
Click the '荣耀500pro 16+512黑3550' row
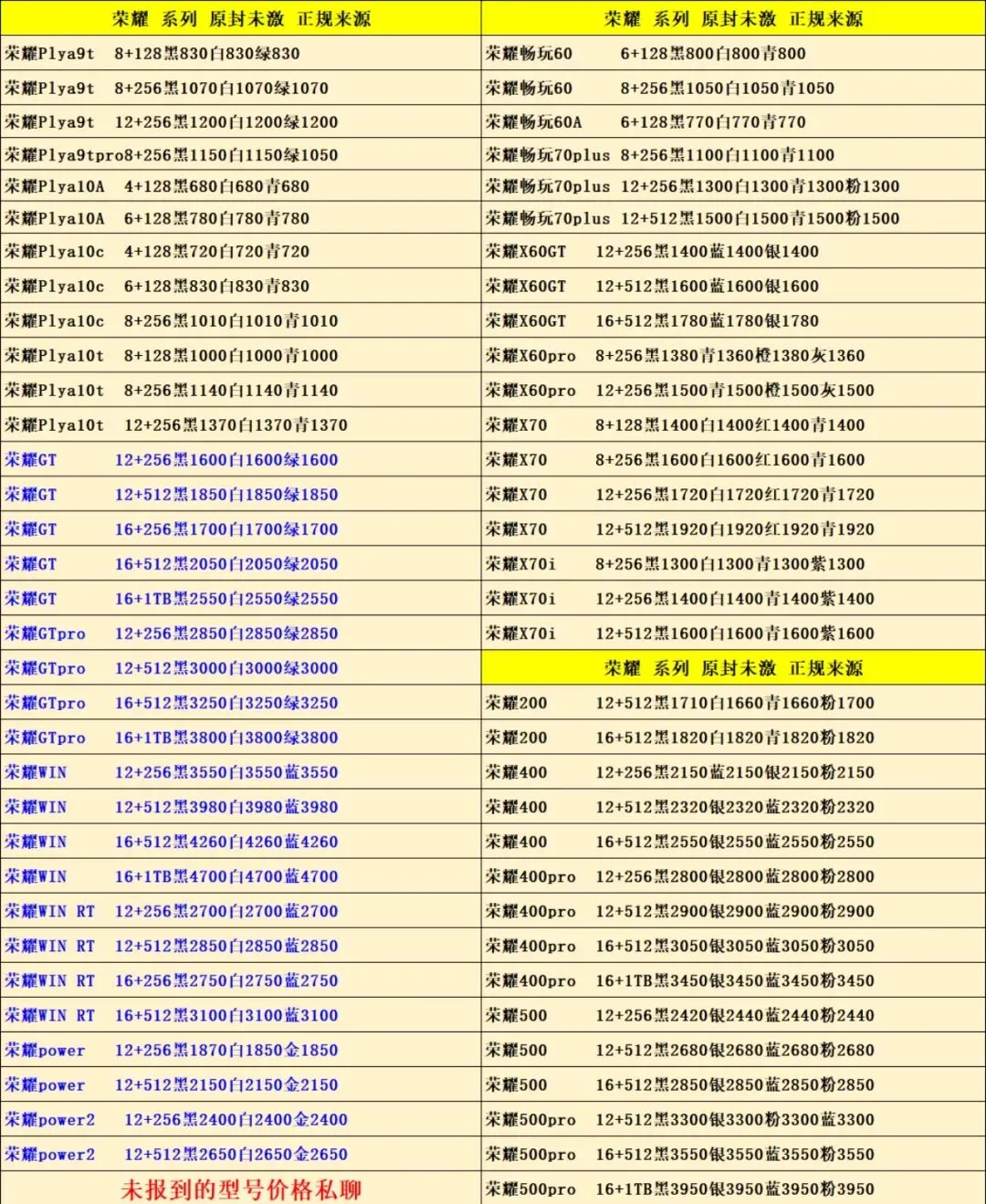(x=733, y=1155)
